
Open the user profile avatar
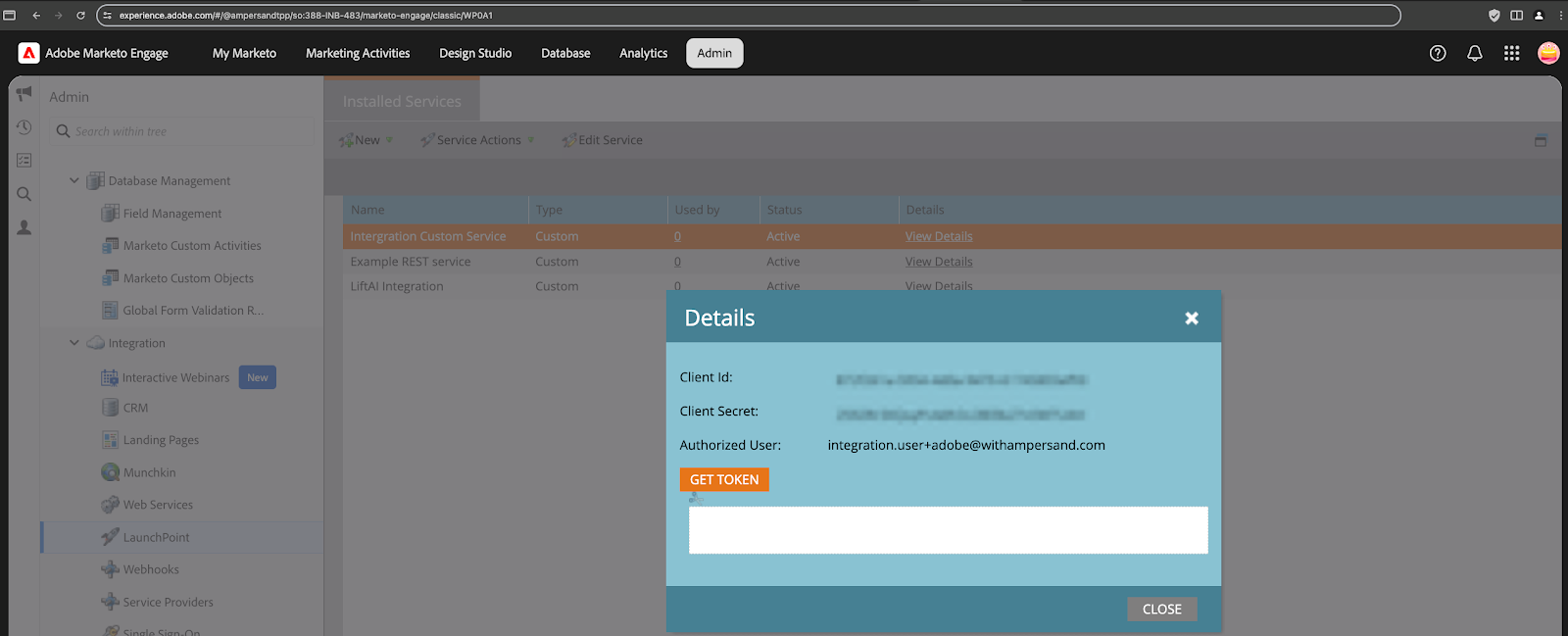[1548, 53]
